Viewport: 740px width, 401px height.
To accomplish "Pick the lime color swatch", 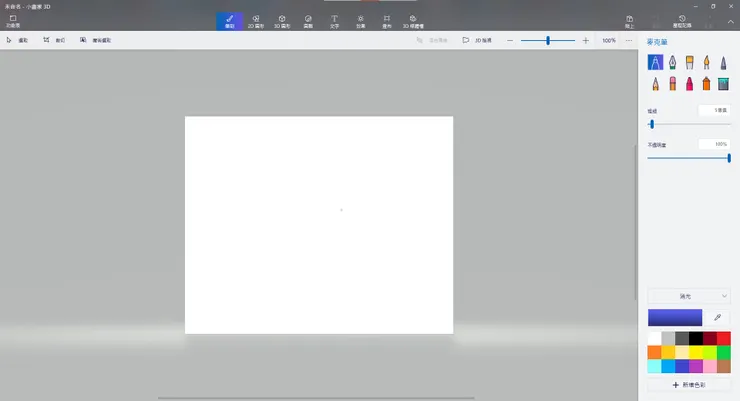I will (710, 352).
